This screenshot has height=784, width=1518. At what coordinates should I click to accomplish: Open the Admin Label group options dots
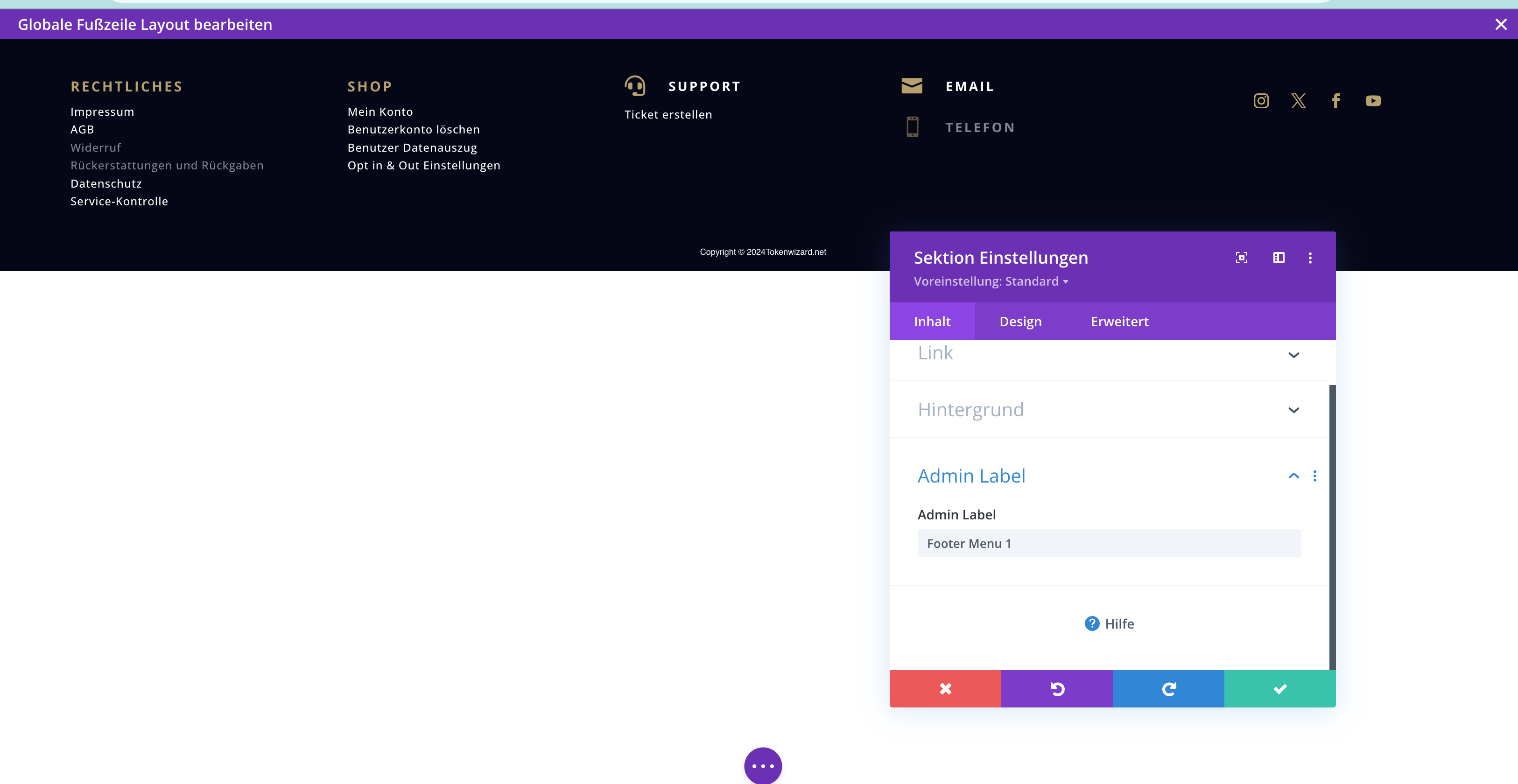(x=1314, y=476)
